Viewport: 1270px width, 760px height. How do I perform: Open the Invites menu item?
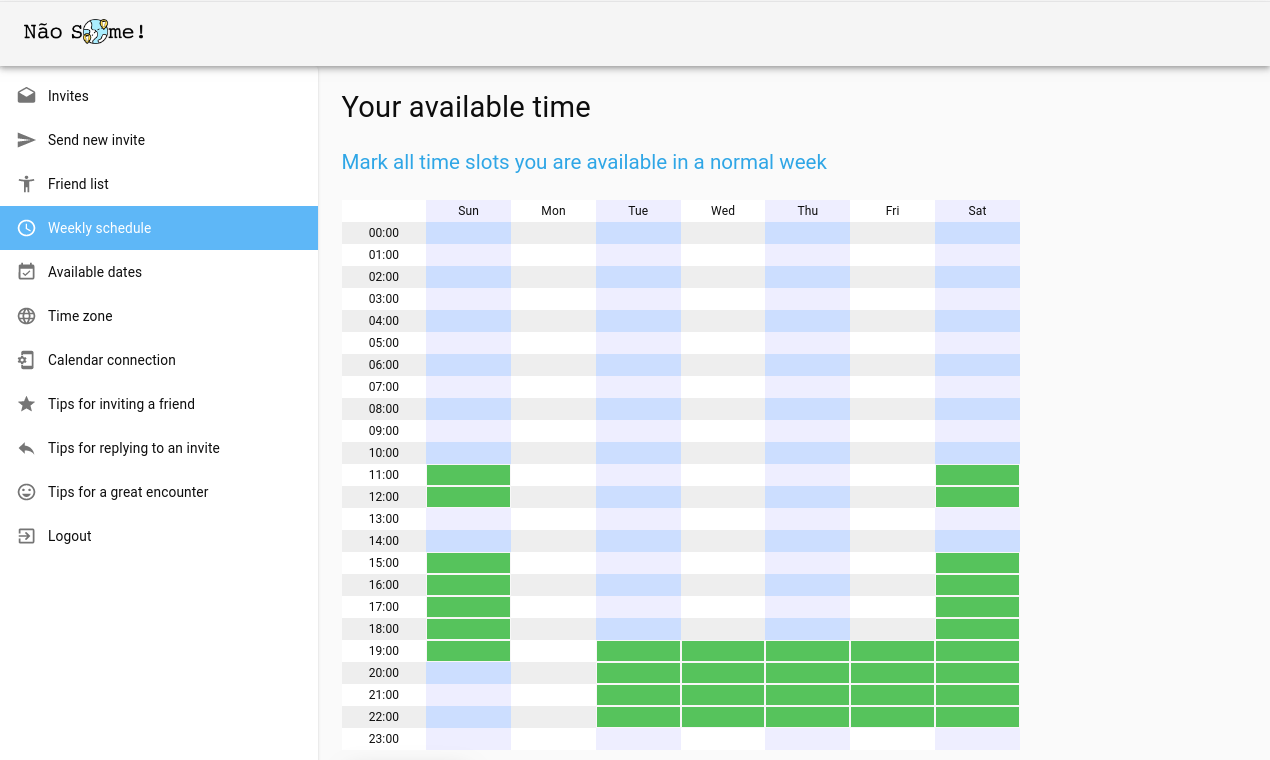159,96
